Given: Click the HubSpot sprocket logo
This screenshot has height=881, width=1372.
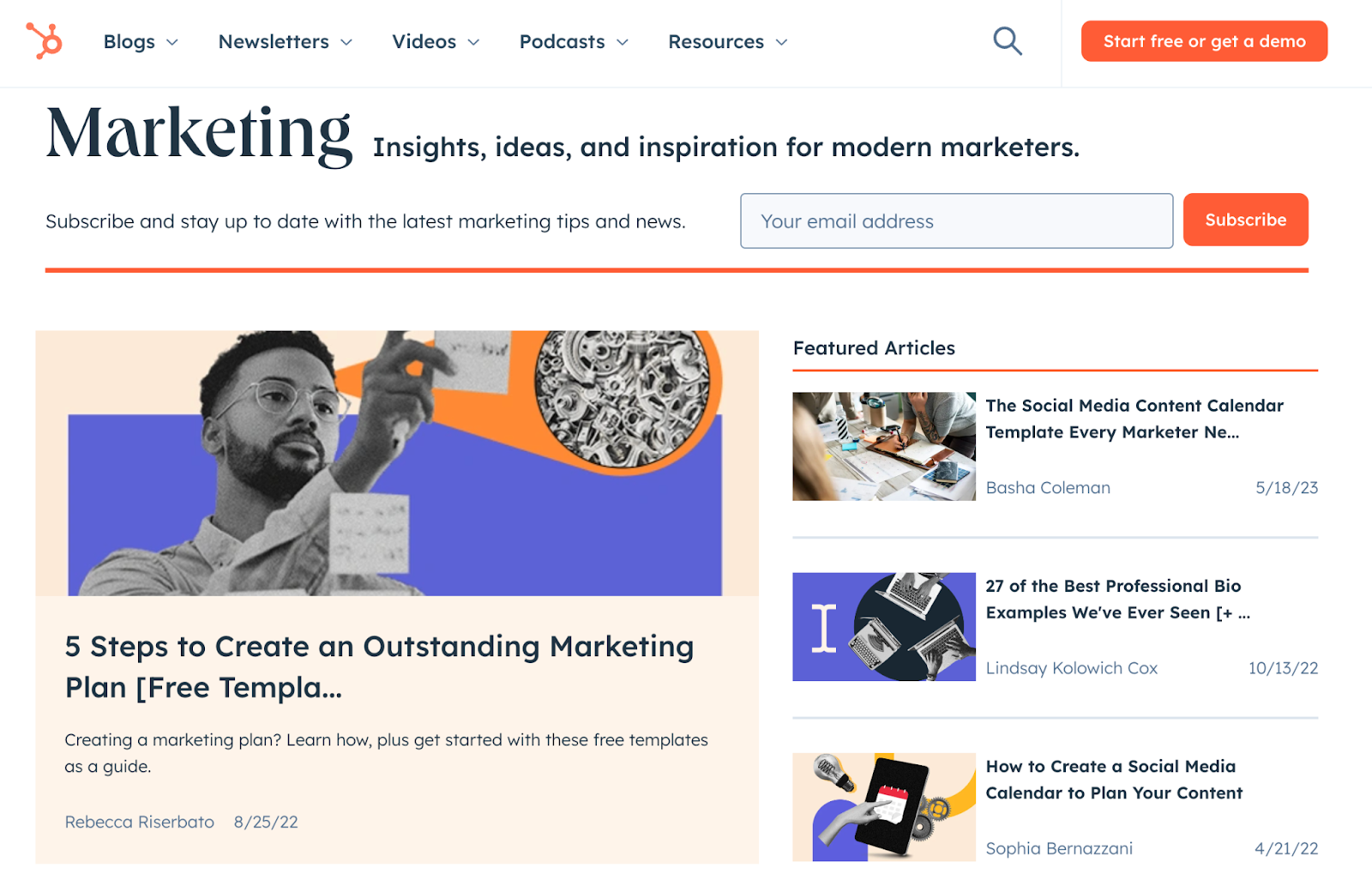Looking at the screenshot, I should click(44, 41).
